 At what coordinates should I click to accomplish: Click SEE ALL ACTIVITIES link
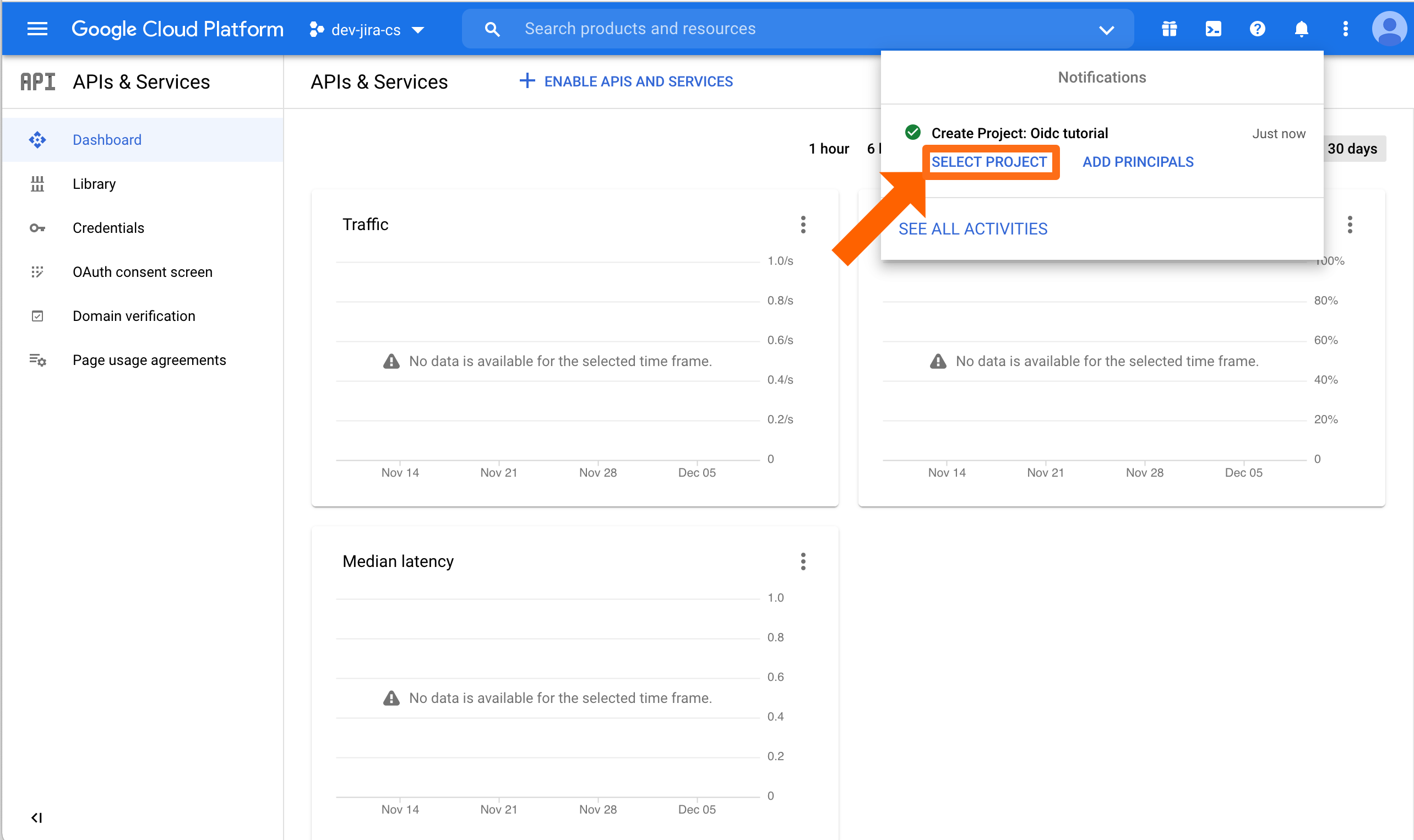972,228
